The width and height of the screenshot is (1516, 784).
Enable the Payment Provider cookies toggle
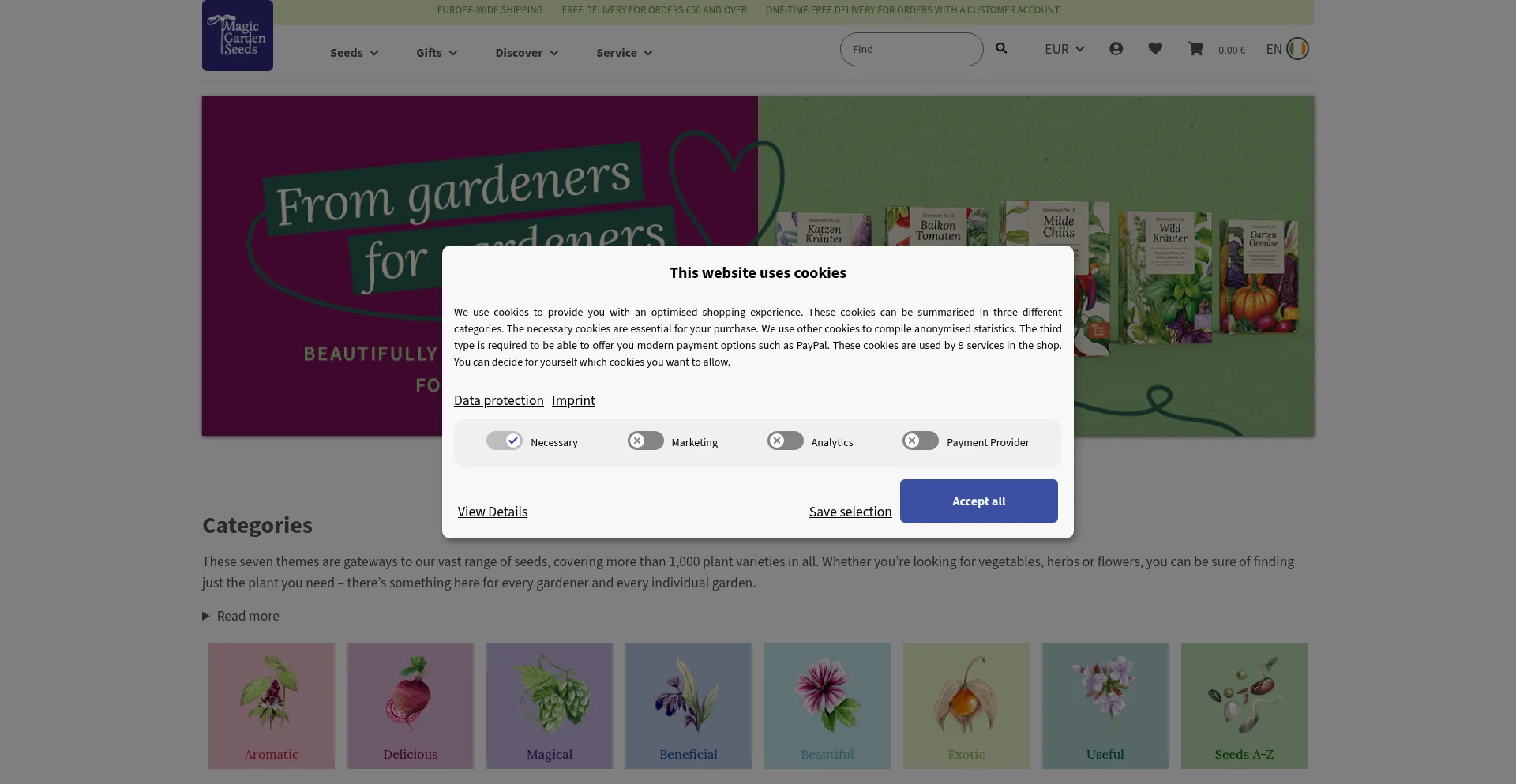[920, 441]
